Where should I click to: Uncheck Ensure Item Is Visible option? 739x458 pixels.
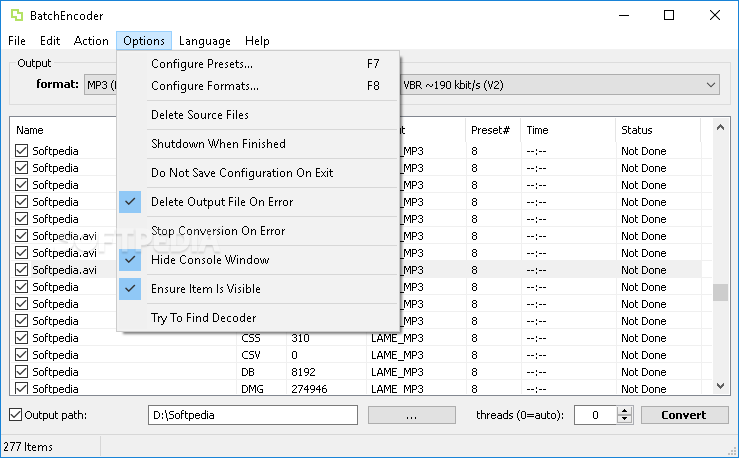click(x=258, y=289)
